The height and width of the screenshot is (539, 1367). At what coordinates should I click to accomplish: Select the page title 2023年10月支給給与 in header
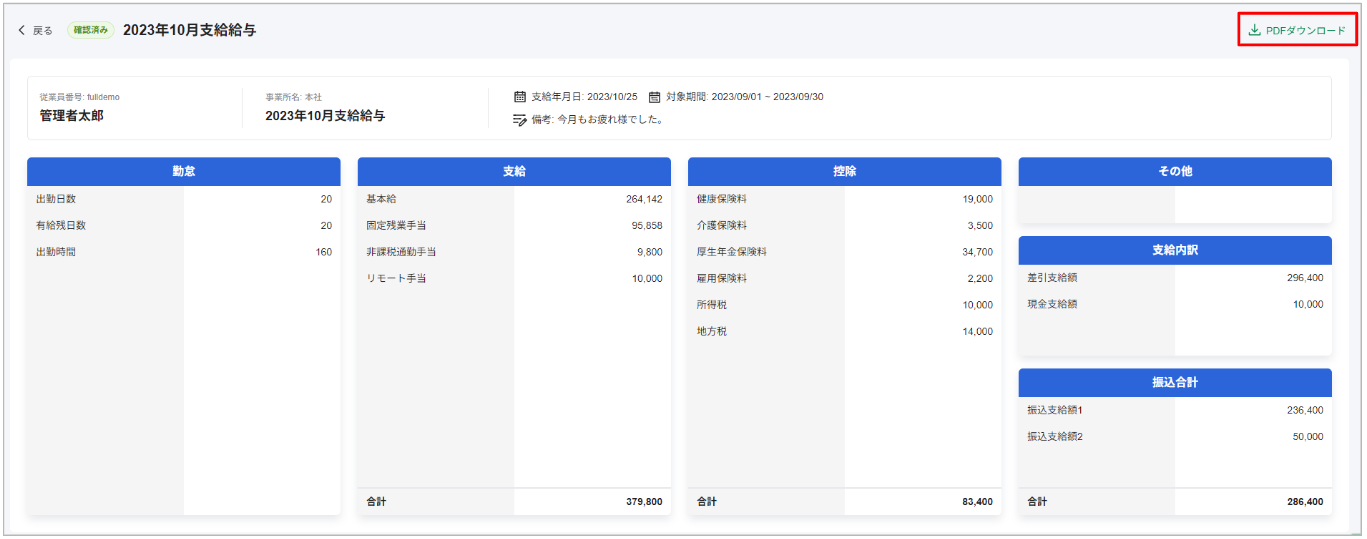(189, 30)
